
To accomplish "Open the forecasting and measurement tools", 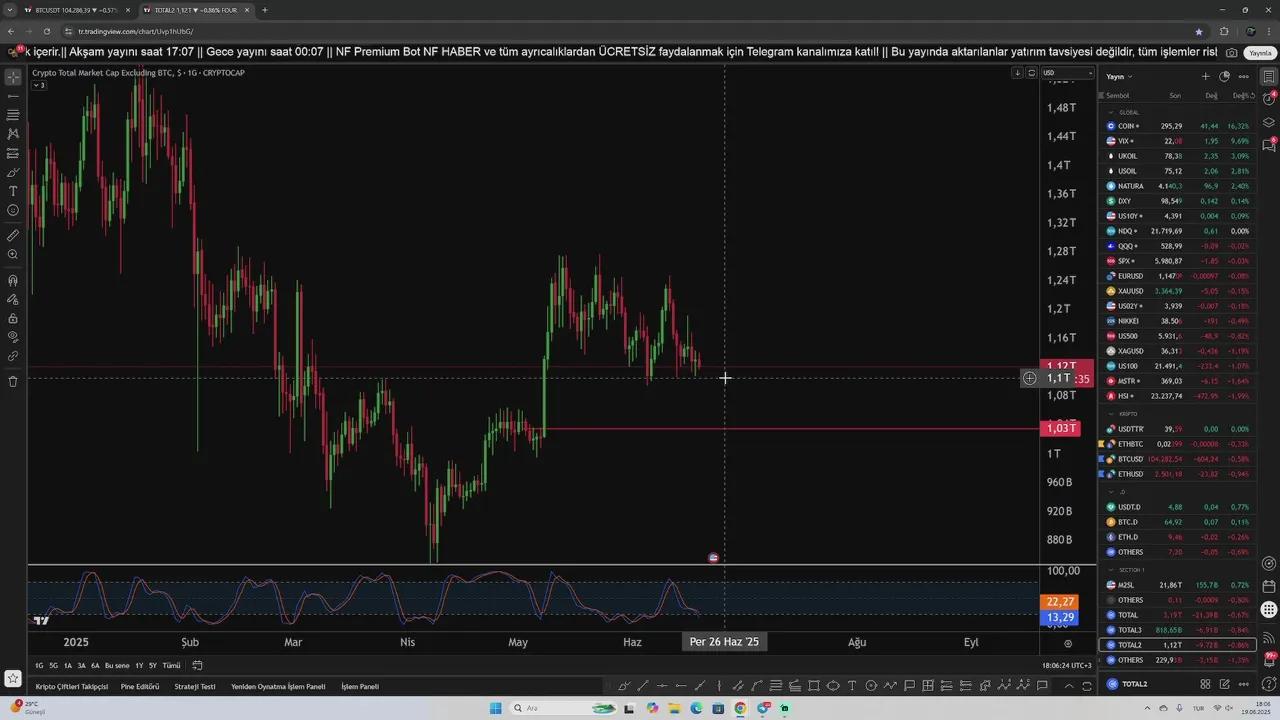I will 13,153.
